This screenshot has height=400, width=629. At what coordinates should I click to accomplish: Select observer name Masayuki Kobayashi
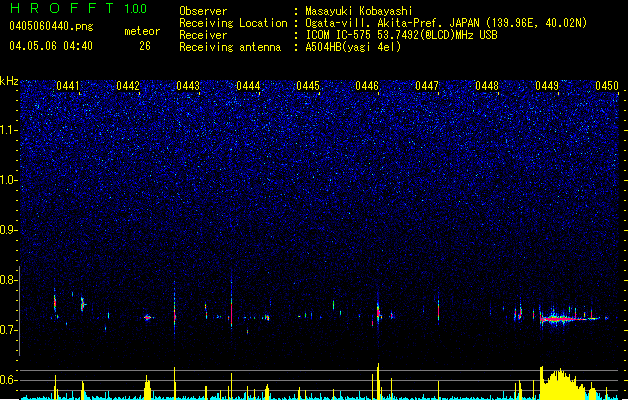pyautogui.click(x=359, y=11)
